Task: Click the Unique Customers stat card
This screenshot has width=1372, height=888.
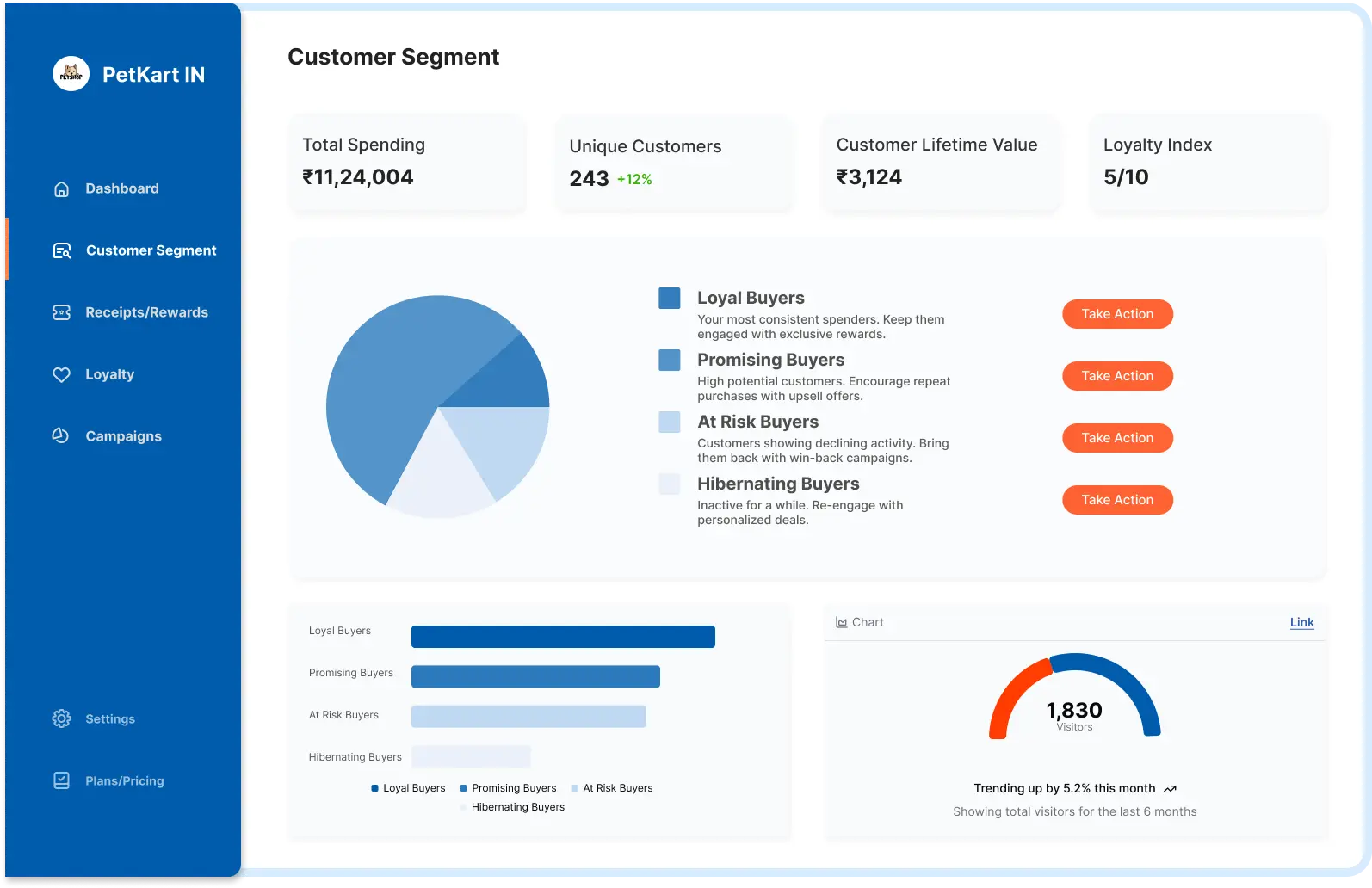Action: click(674, 163)
